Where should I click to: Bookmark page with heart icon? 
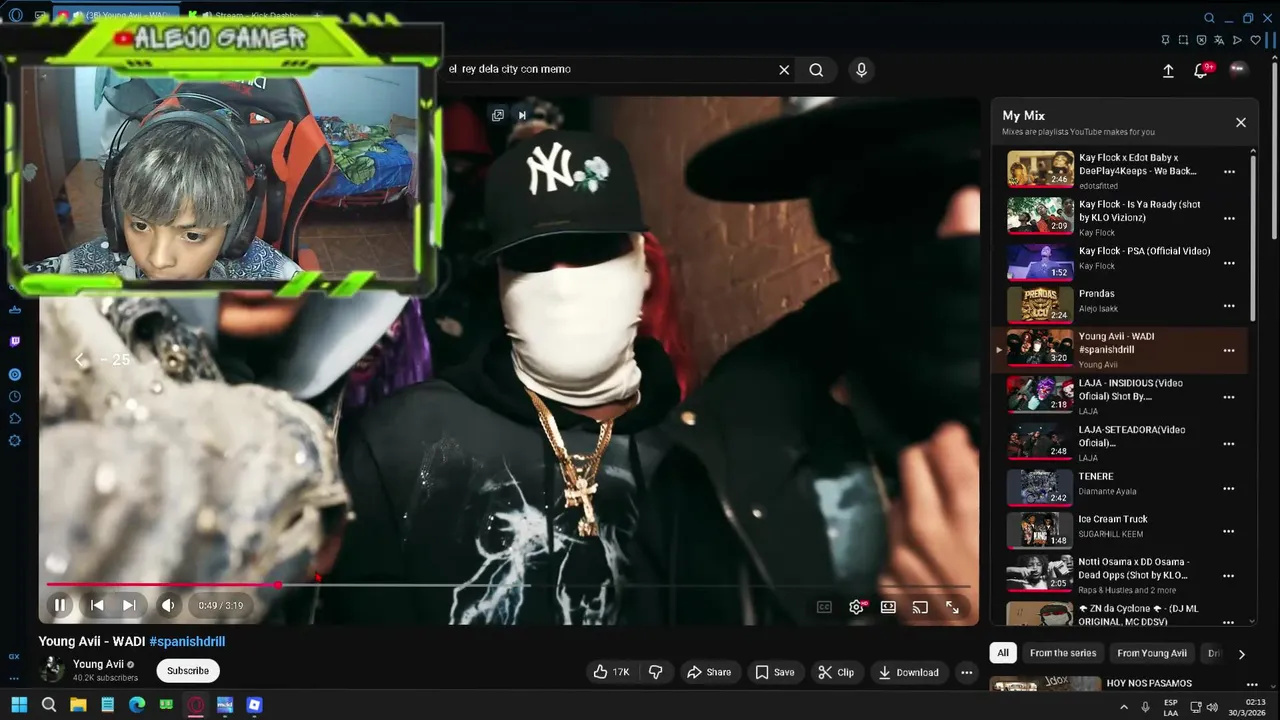coord(1255,40)
